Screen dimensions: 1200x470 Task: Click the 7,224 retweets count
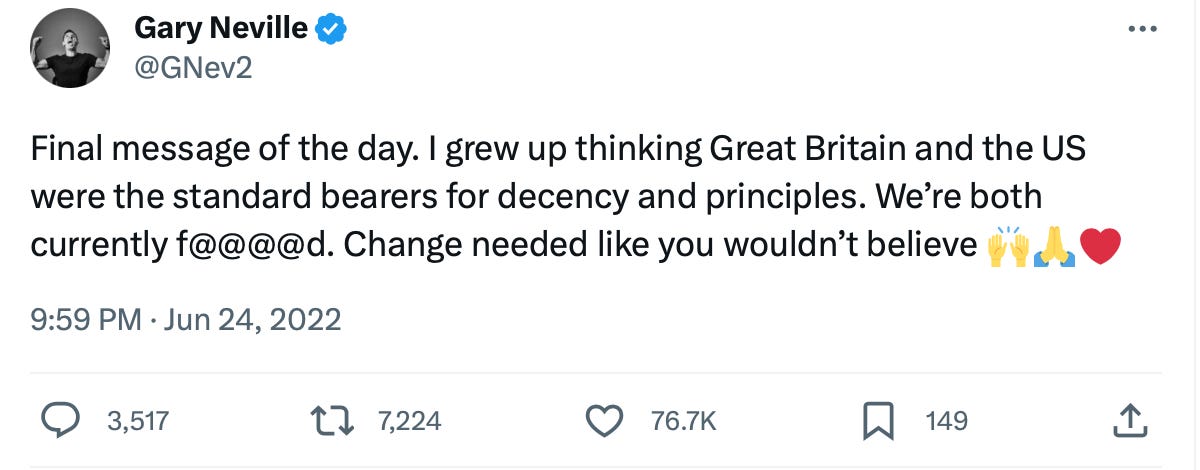pos(409,422)
